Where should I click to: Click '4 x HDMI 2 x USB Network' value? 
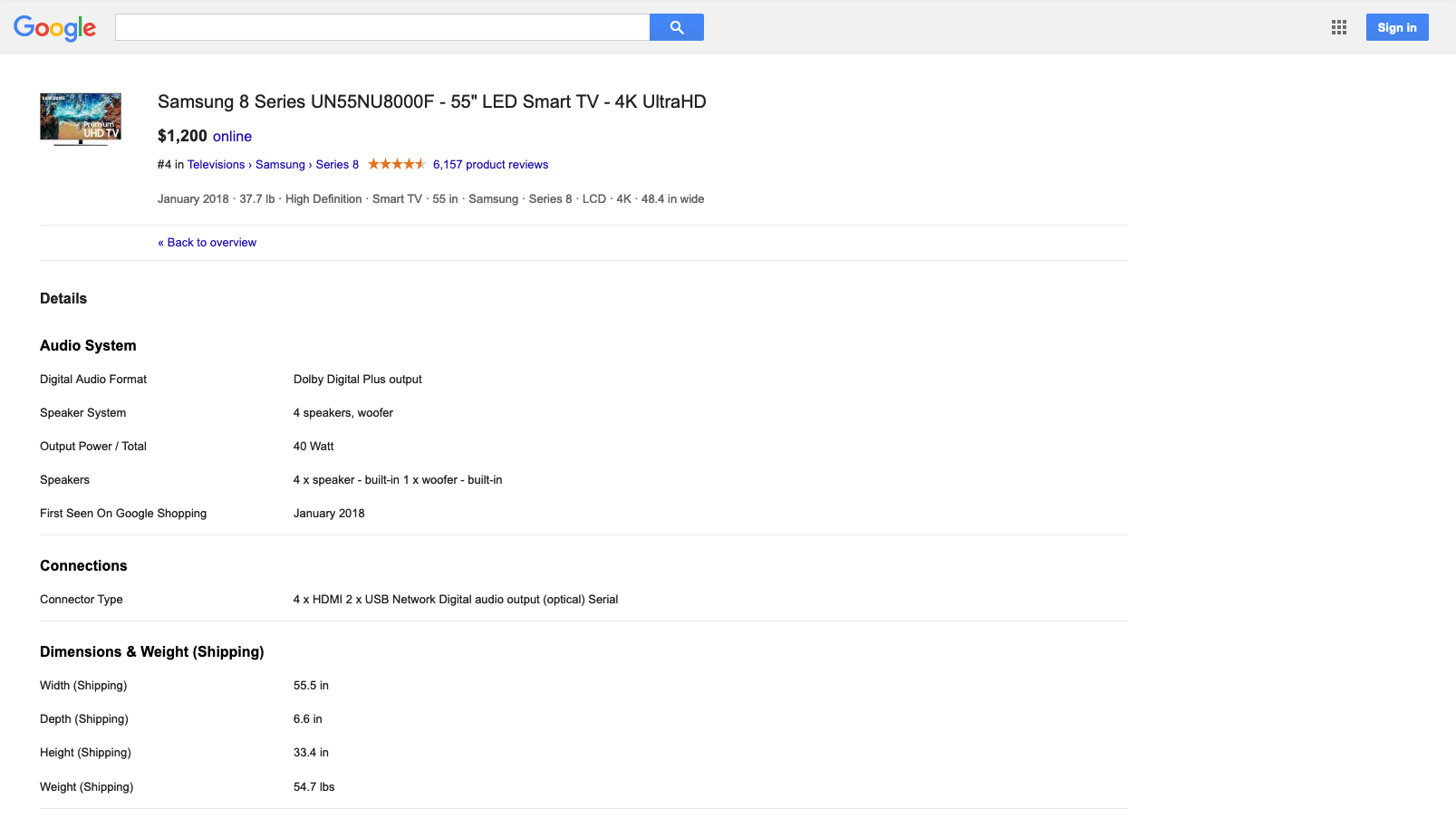(x=456, y=599)
